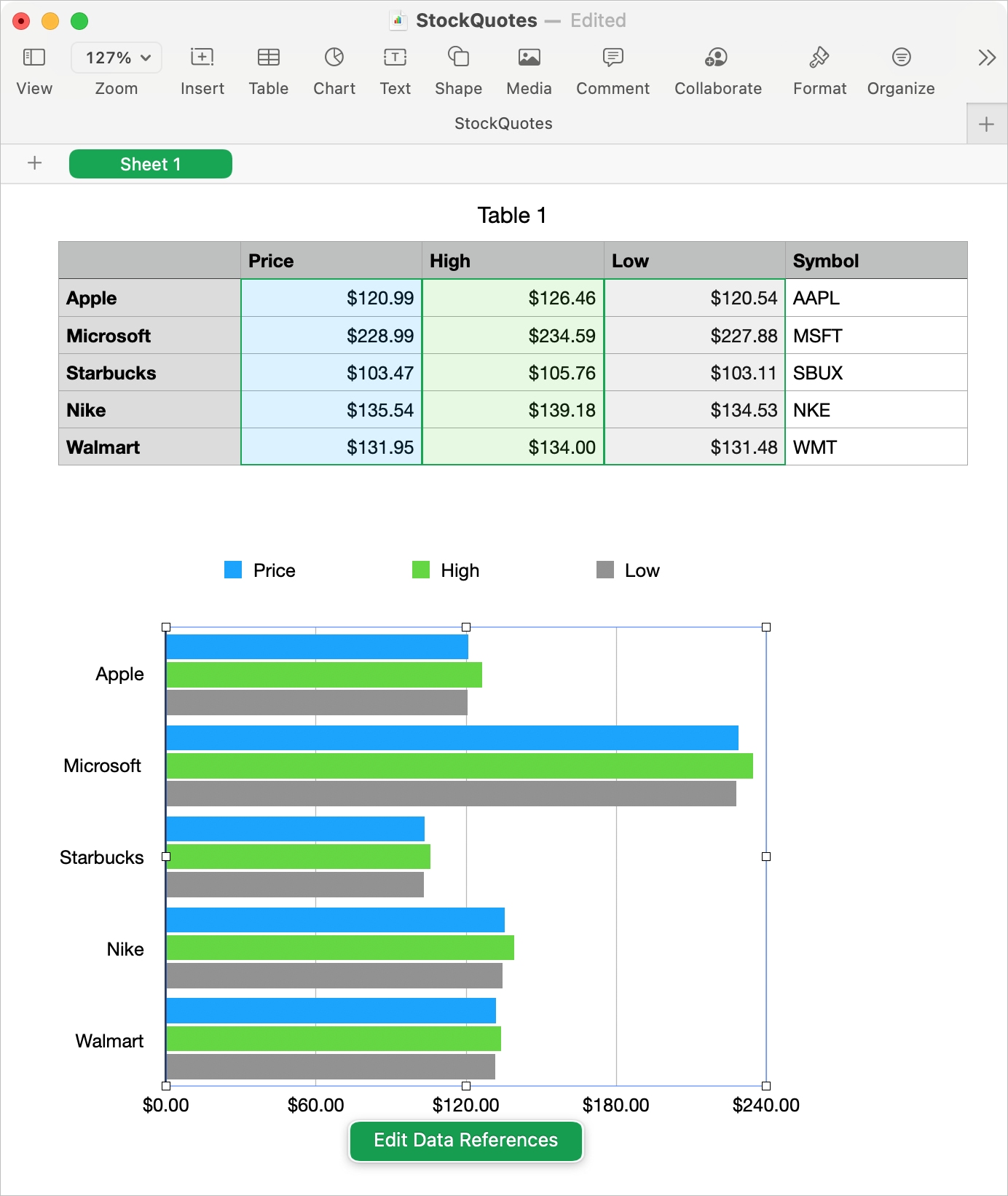Select the Low column header
Viewport: 1008px width, 1196px height.
695,261
